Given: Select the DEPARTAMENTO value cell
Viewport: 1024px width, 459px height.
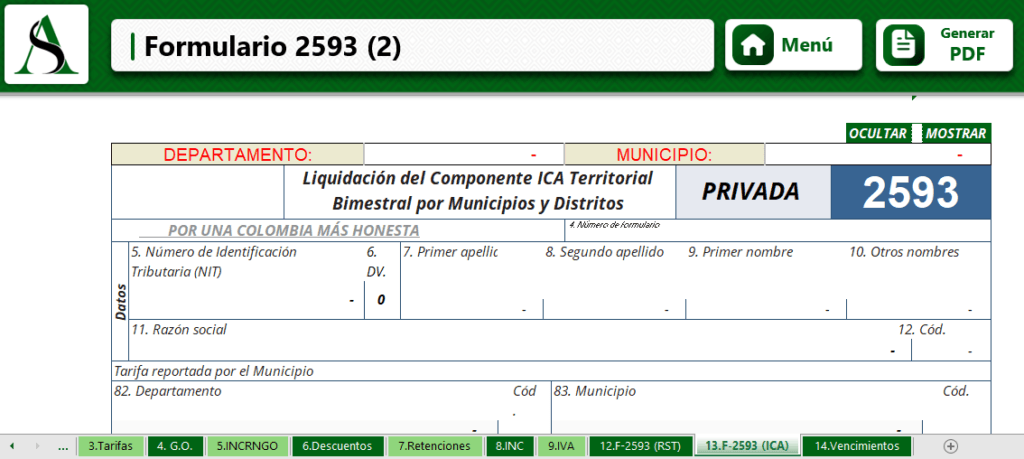Looking at the screenshot, I should (463, 155).
